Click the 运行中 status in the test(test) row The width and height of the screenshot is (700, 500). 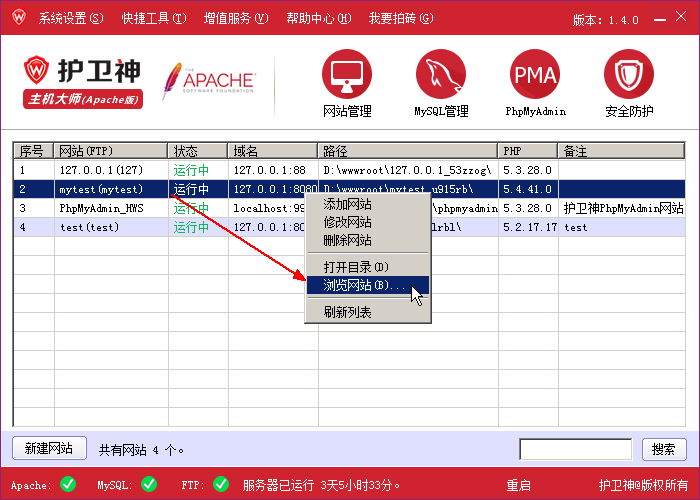(x=191, y=227)
